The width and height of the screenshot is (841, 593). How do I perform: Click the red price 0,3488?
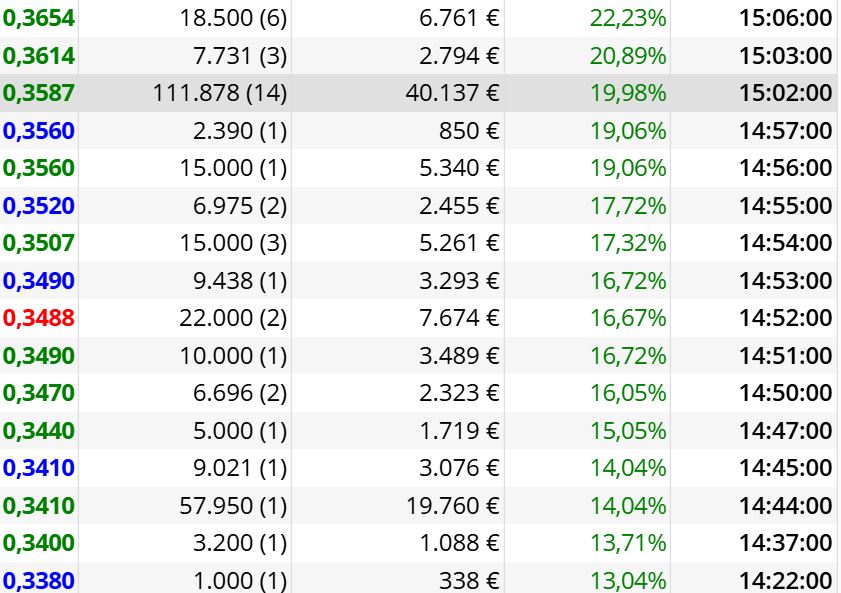tap(39, 318)
